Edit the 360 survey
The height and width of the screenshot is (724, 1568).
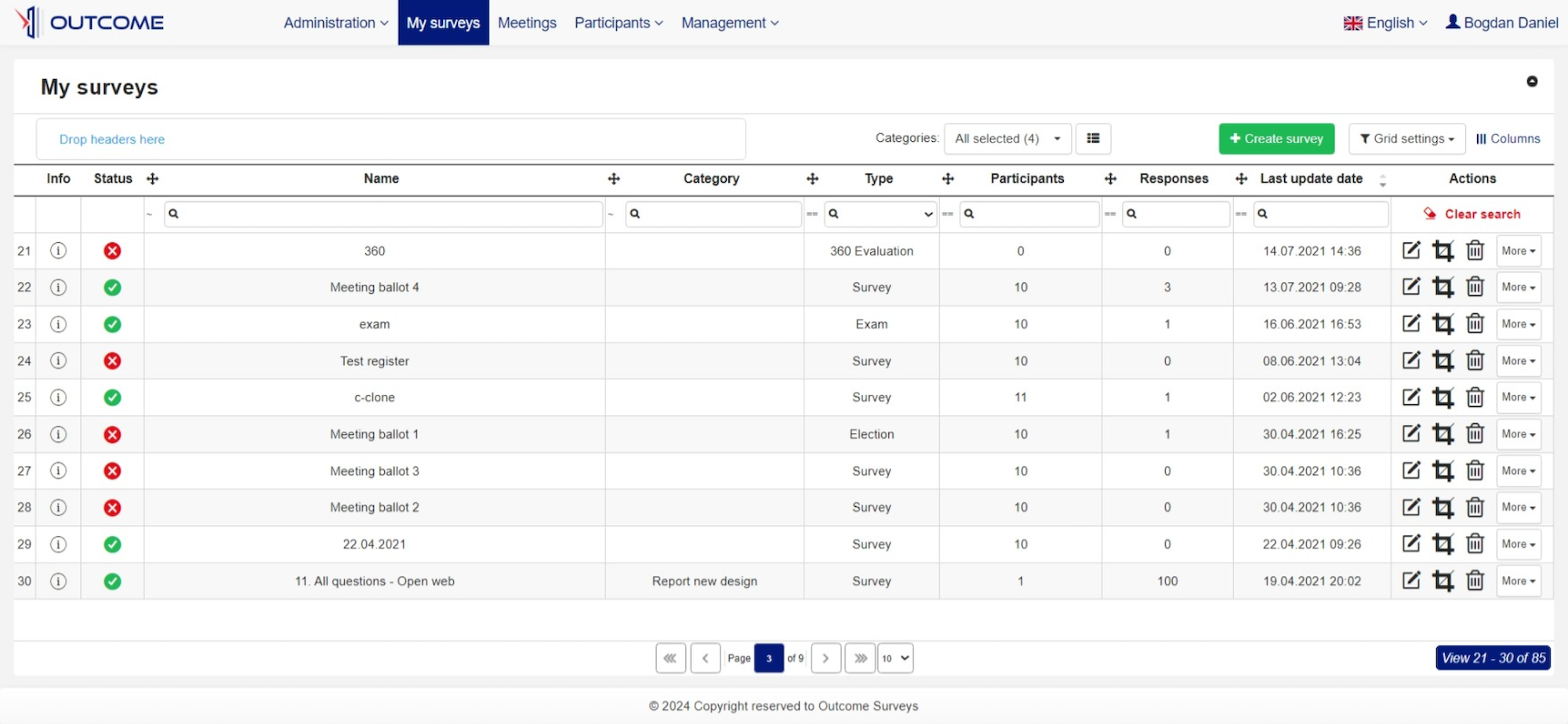point(1411,251)
